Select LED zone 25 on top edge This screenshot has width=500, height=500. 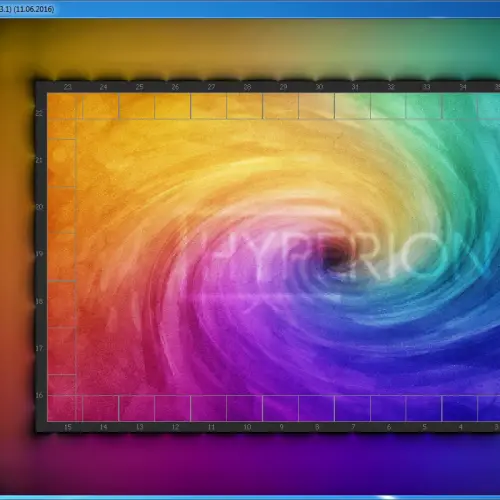[x=137, y=106]
